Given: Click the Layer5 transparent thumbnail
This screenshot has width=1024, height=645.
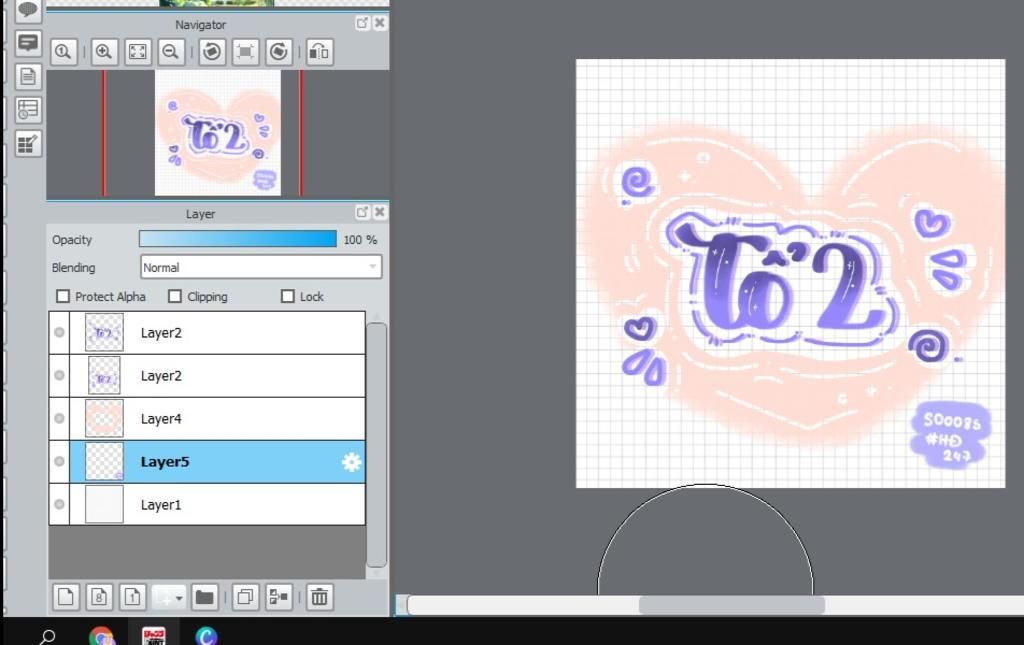Looking at the screenshot, I should 104,462.
